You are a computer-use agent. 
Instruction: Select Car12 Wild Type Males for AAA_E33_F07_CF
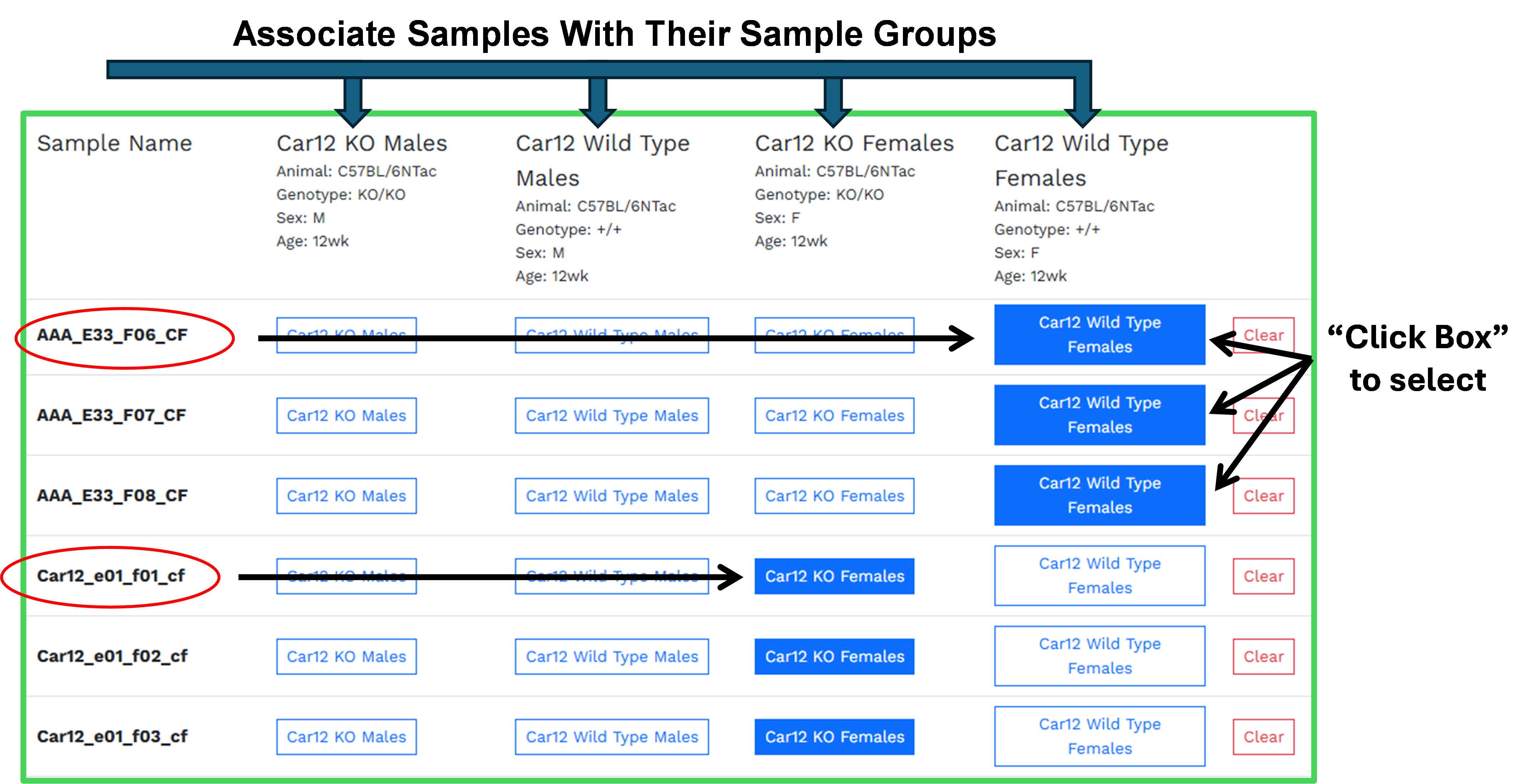[x=612, y=415]
